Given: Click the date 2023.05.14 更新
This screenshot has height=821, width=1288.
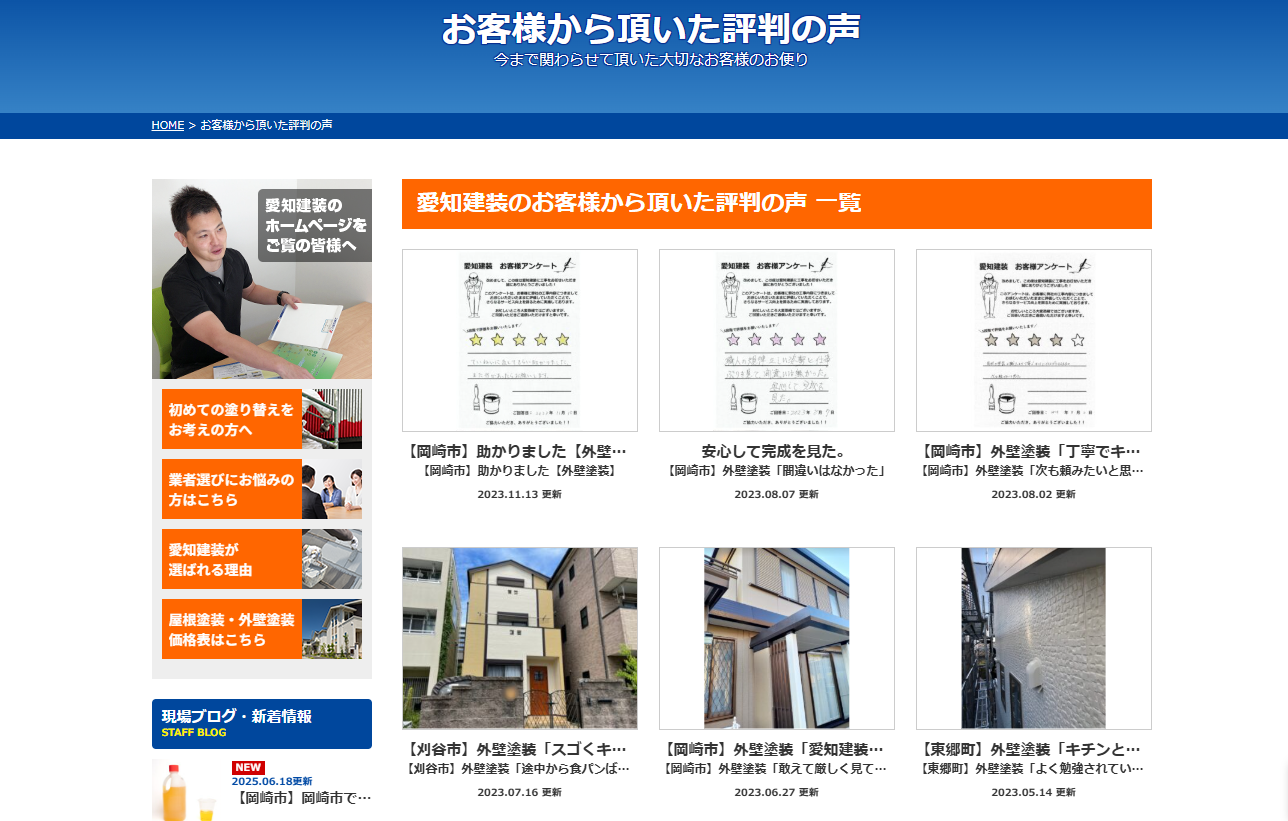Looking at the screenshot, I should tap(1034, 792).
